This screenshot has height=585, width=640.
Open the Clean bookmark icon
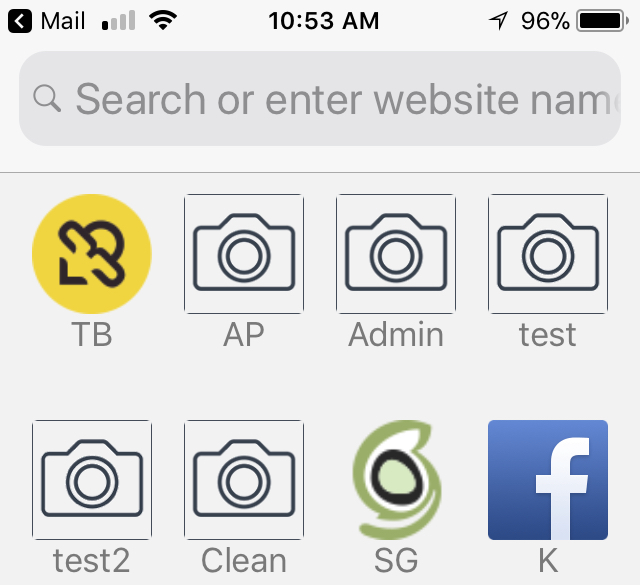coord(244,480)
